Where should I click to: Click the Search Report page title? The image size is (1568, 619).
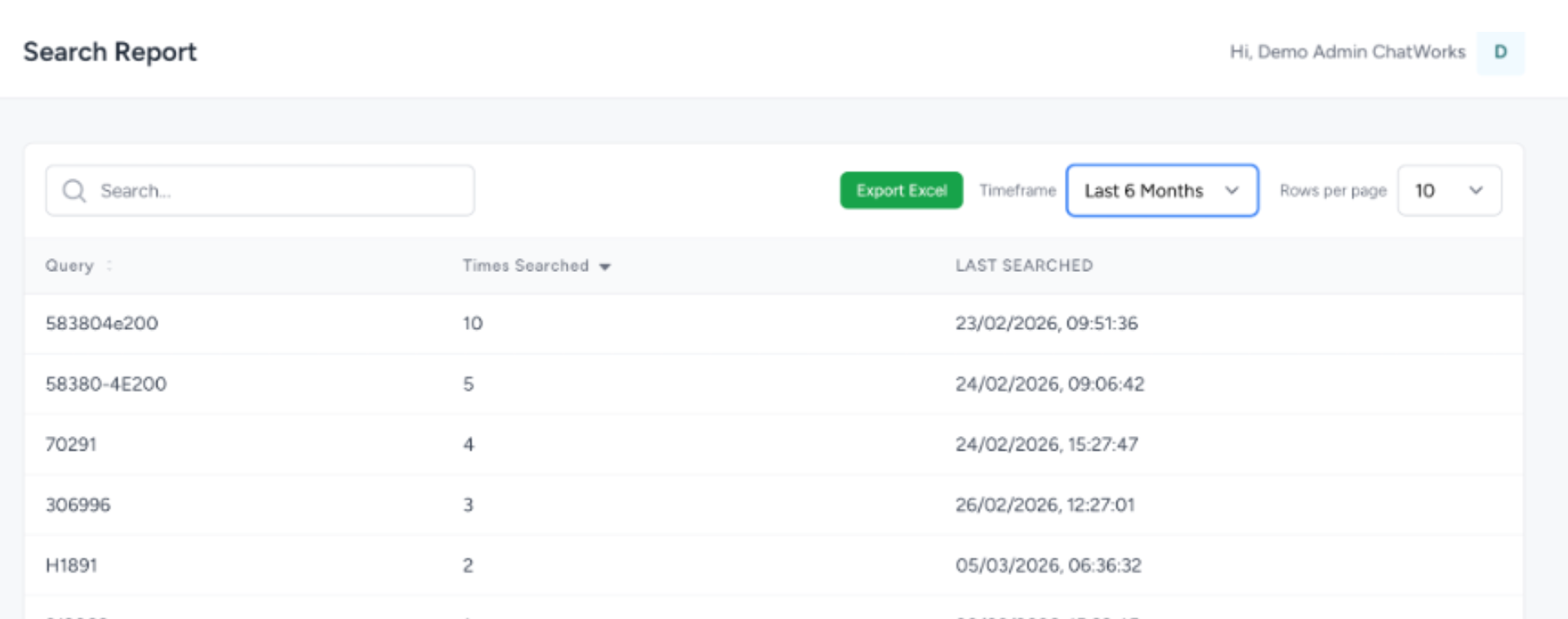tap(110, 52)
